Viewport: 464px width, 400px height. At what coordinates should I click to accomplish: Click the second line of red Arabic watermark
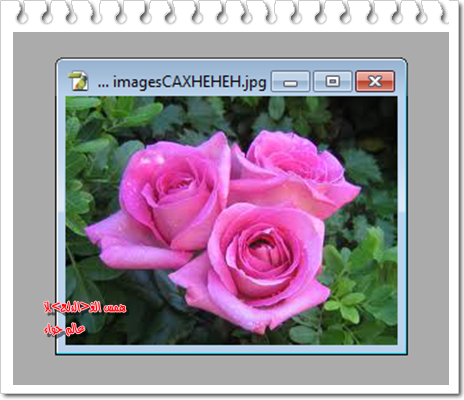click(65, 329)
